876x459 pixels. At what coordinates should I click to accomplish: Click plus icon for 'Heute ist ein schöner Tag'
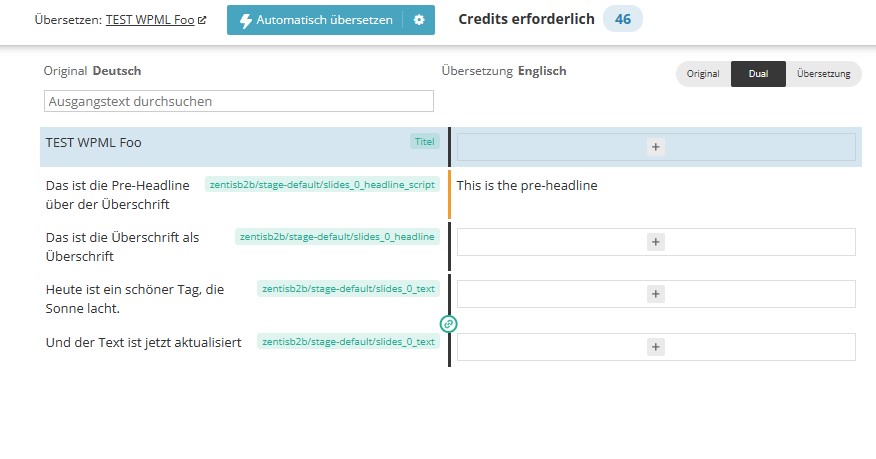(x=656, y=294)
